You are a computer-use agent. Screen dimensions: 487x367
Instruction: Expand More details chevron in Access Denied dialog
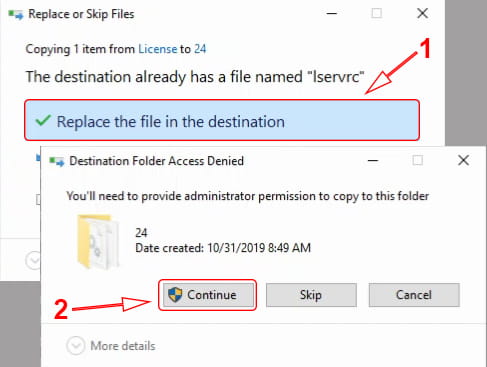[x=76, y=345]
